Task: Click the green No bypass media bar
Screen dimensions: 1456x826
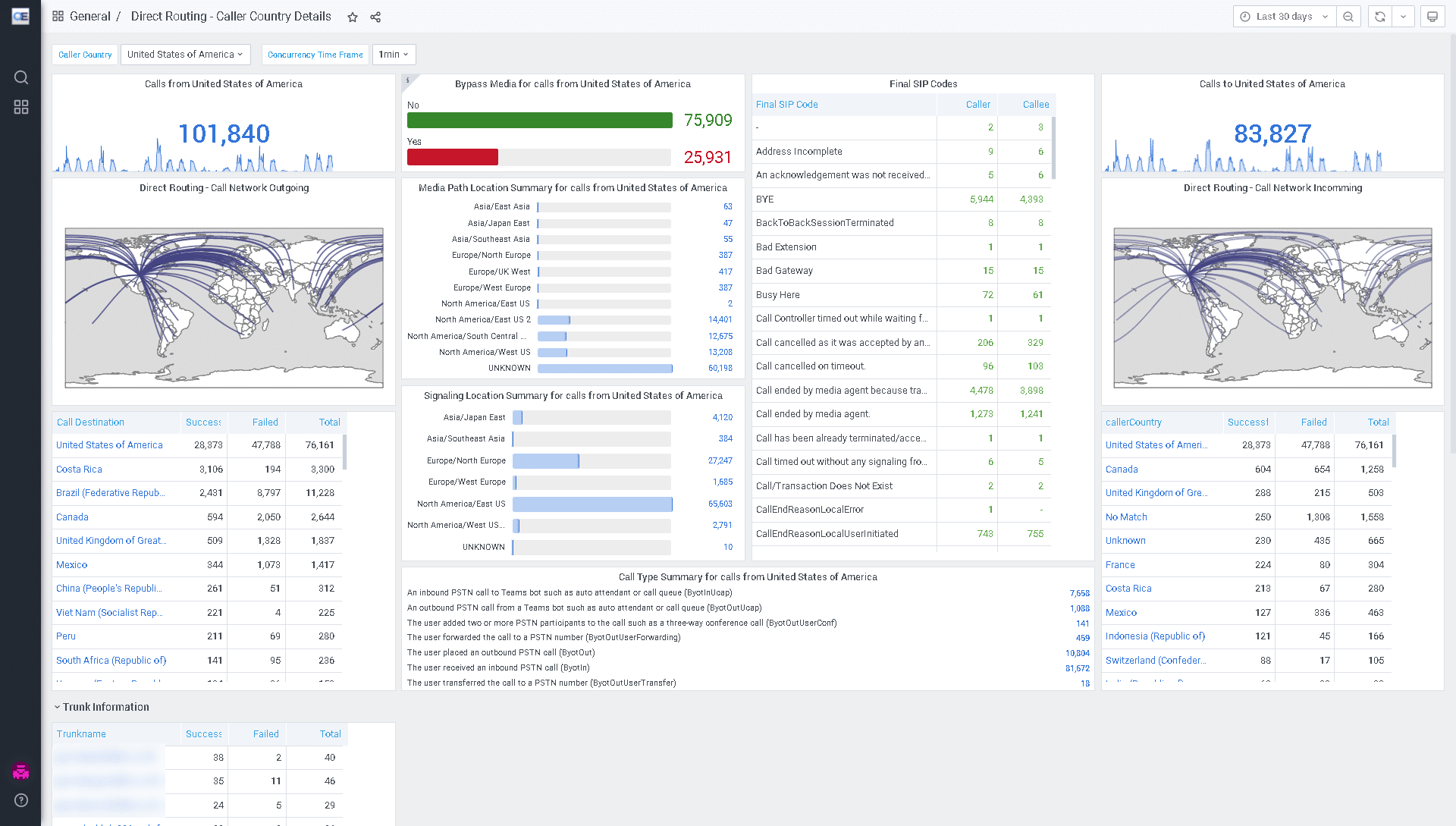Action: point(539,121)
